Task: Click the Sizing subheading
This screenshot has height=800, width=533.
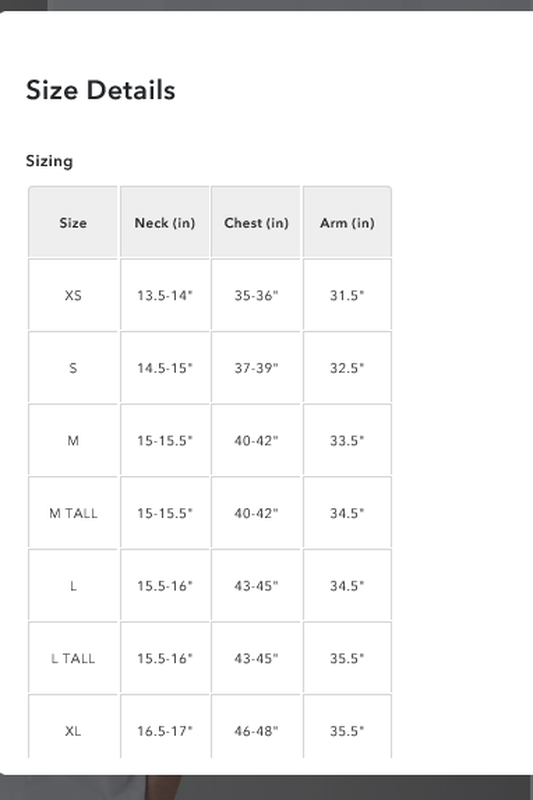Action: point(49,161)
